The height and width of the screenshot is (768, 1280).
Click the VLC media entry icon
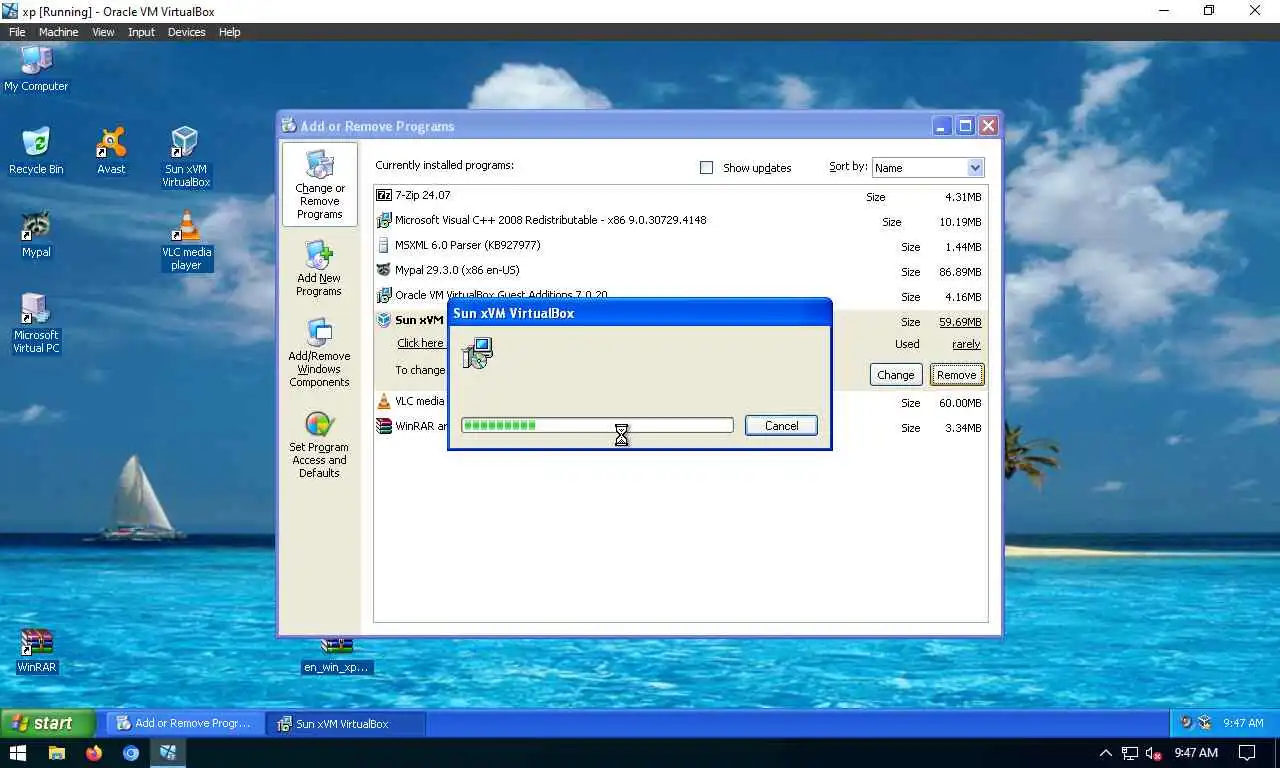click(383, 401)
